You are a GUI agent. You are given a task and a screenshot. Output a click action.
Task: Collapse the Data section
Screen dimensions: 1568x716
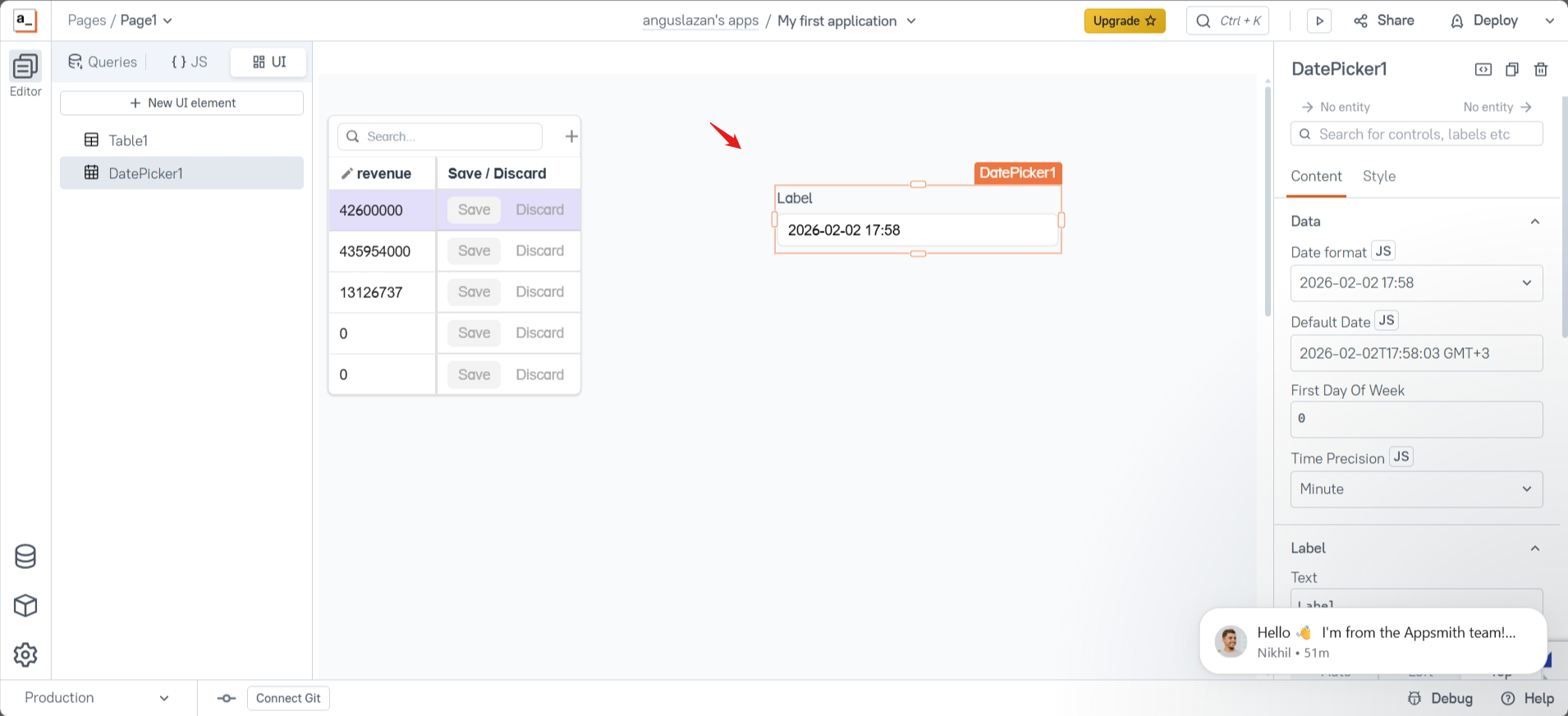pyautogui.click(x=1534, y=222)
